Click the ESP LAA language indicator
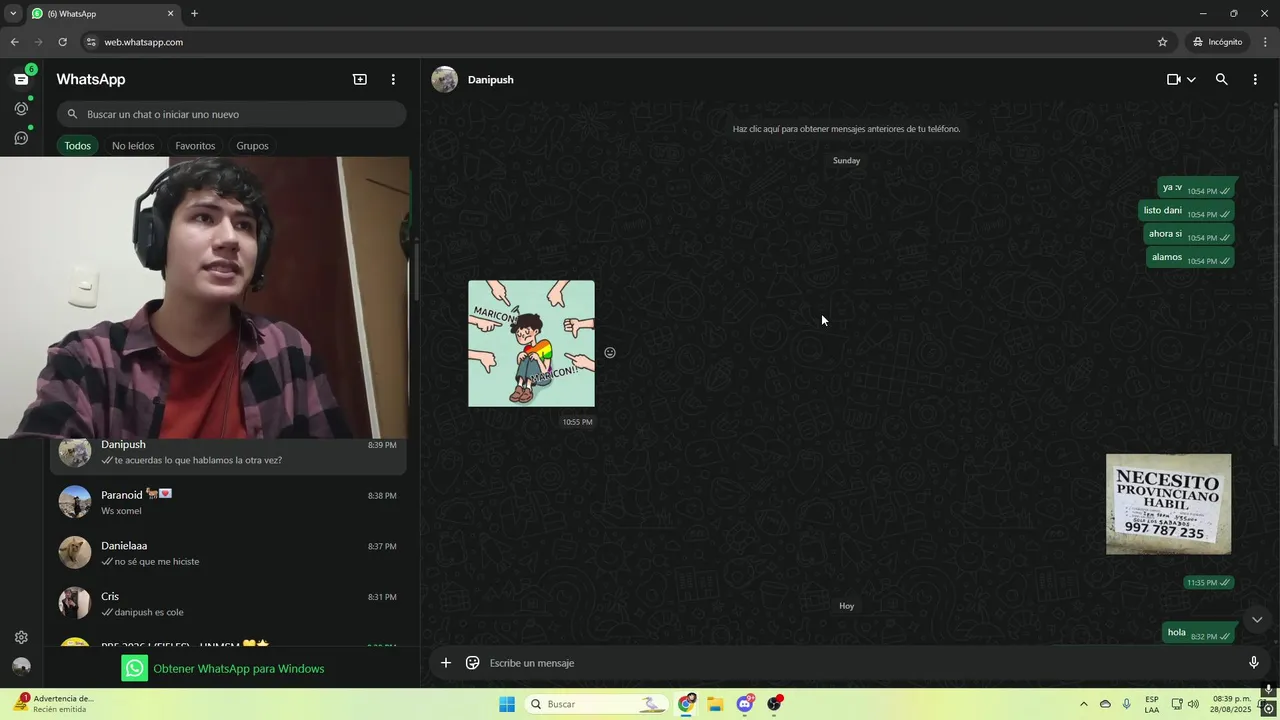This screenshot has height=720, width=1280. pyautogui.click(x=1152, y=704)
